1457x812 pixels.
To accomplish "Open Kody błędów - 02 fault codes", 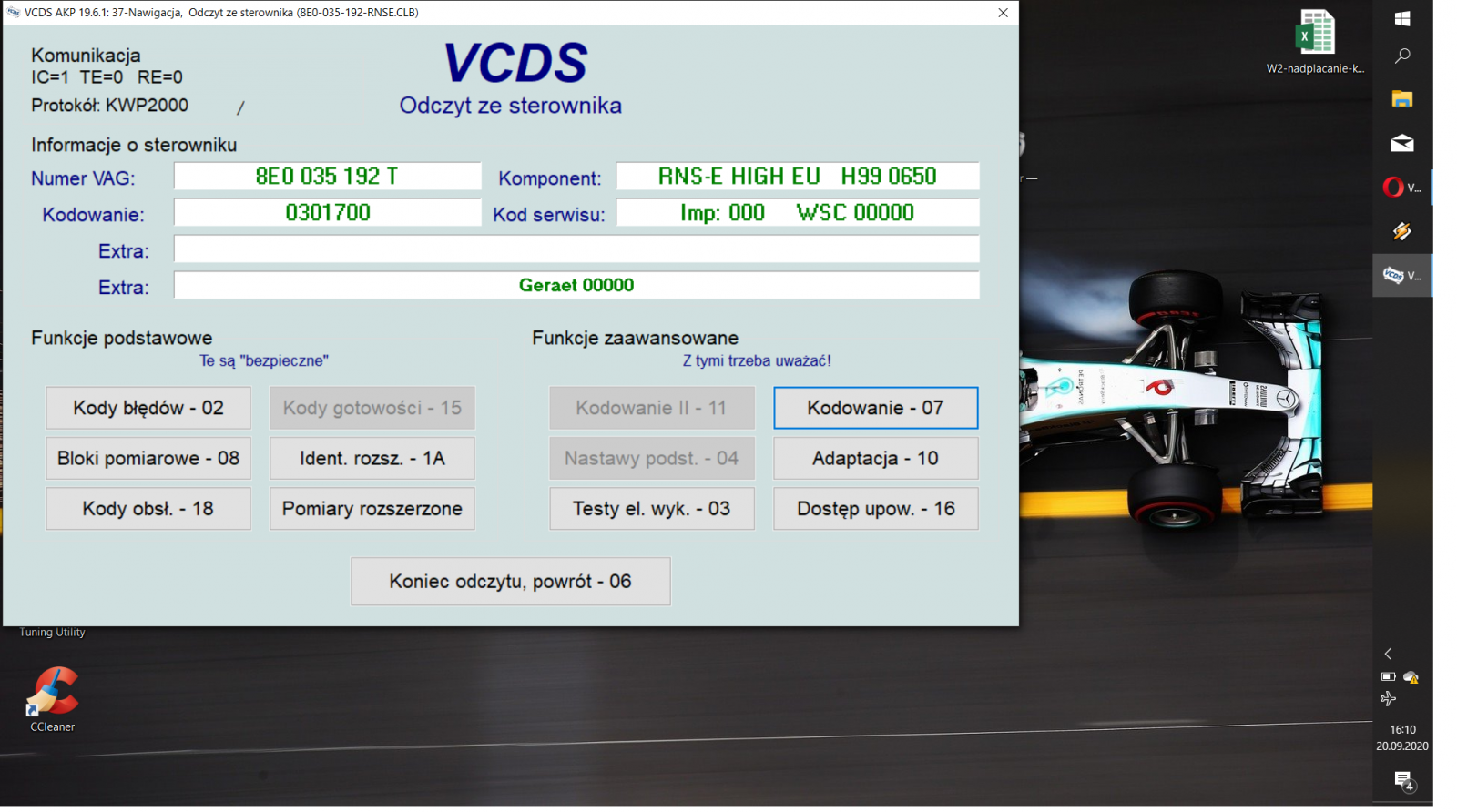I will (148, 408).
